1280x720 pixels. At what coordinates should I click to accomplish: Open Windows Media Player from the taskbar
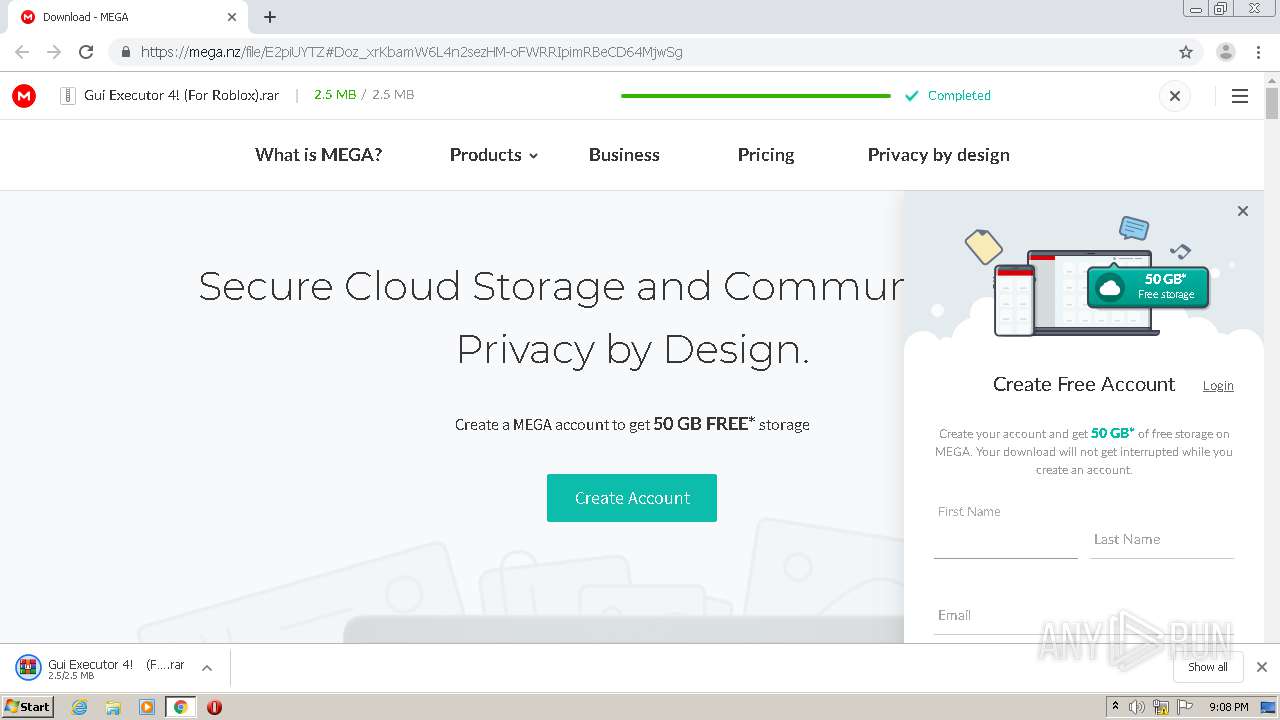tap(147, 707)
